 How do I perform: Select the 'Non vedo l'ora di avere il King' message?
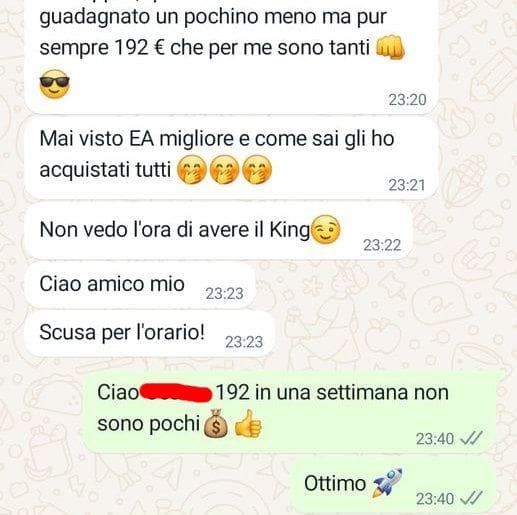219,231
